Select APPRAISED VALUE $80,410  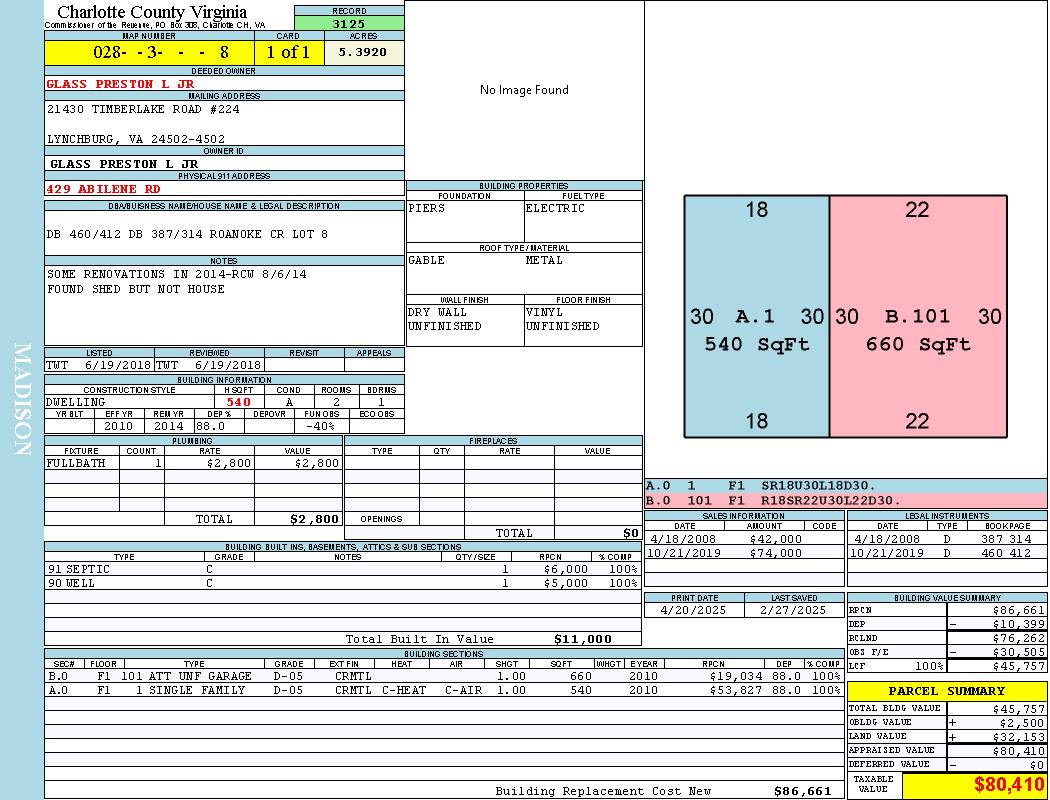pos(1019,751)
